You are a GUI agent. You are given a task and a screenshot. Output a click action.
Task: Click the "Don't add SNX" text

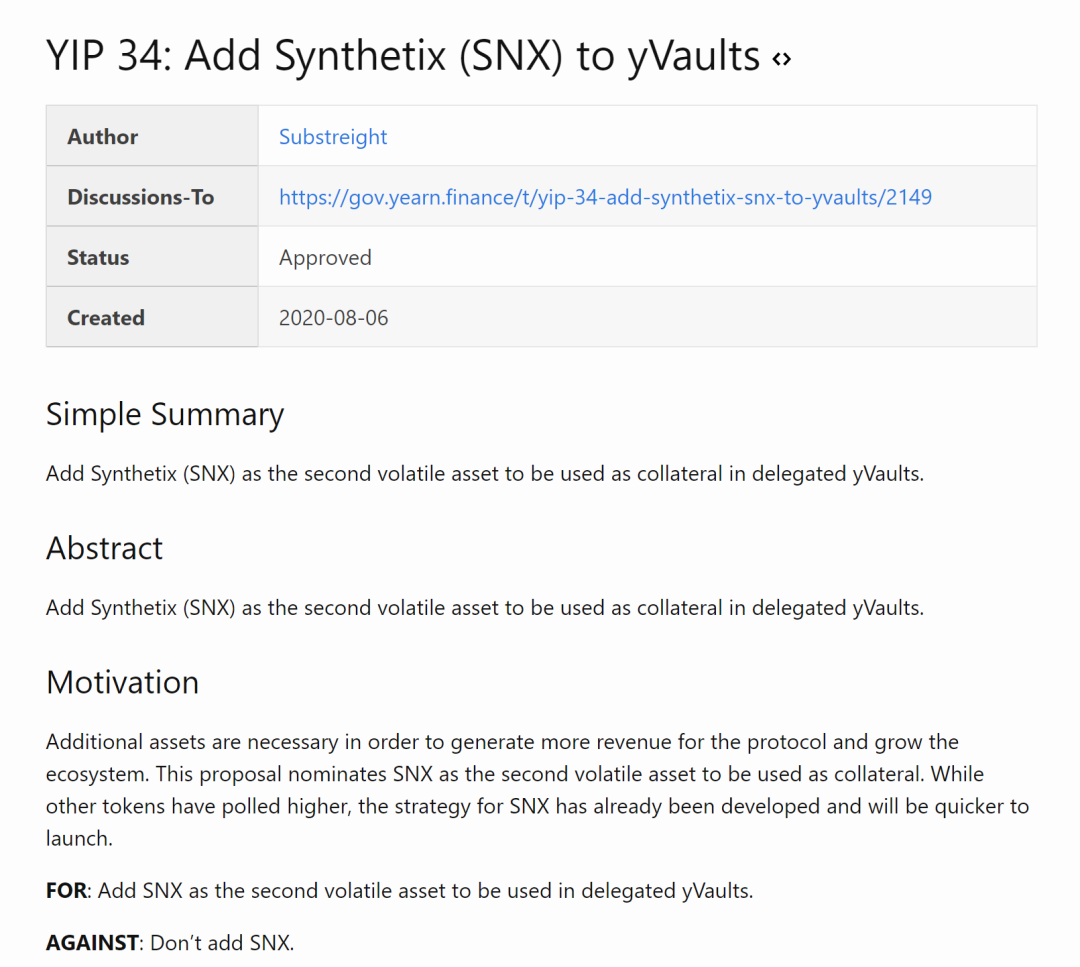pyautogui.click(x=222, y=942)
